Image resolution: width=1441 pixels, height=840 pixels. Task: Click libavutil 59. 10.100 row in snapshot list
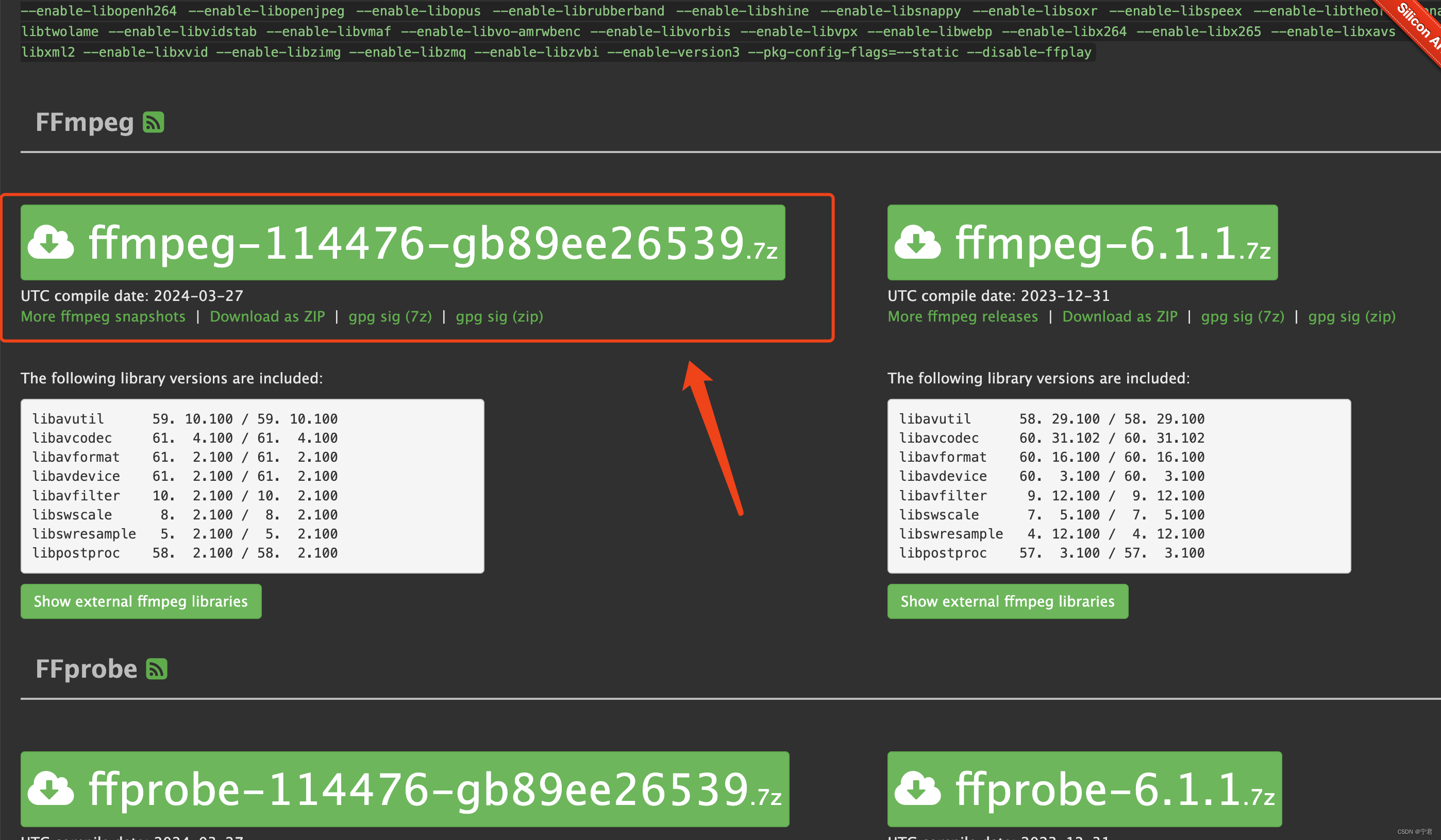pyautogui.click(x=185, y=419)
